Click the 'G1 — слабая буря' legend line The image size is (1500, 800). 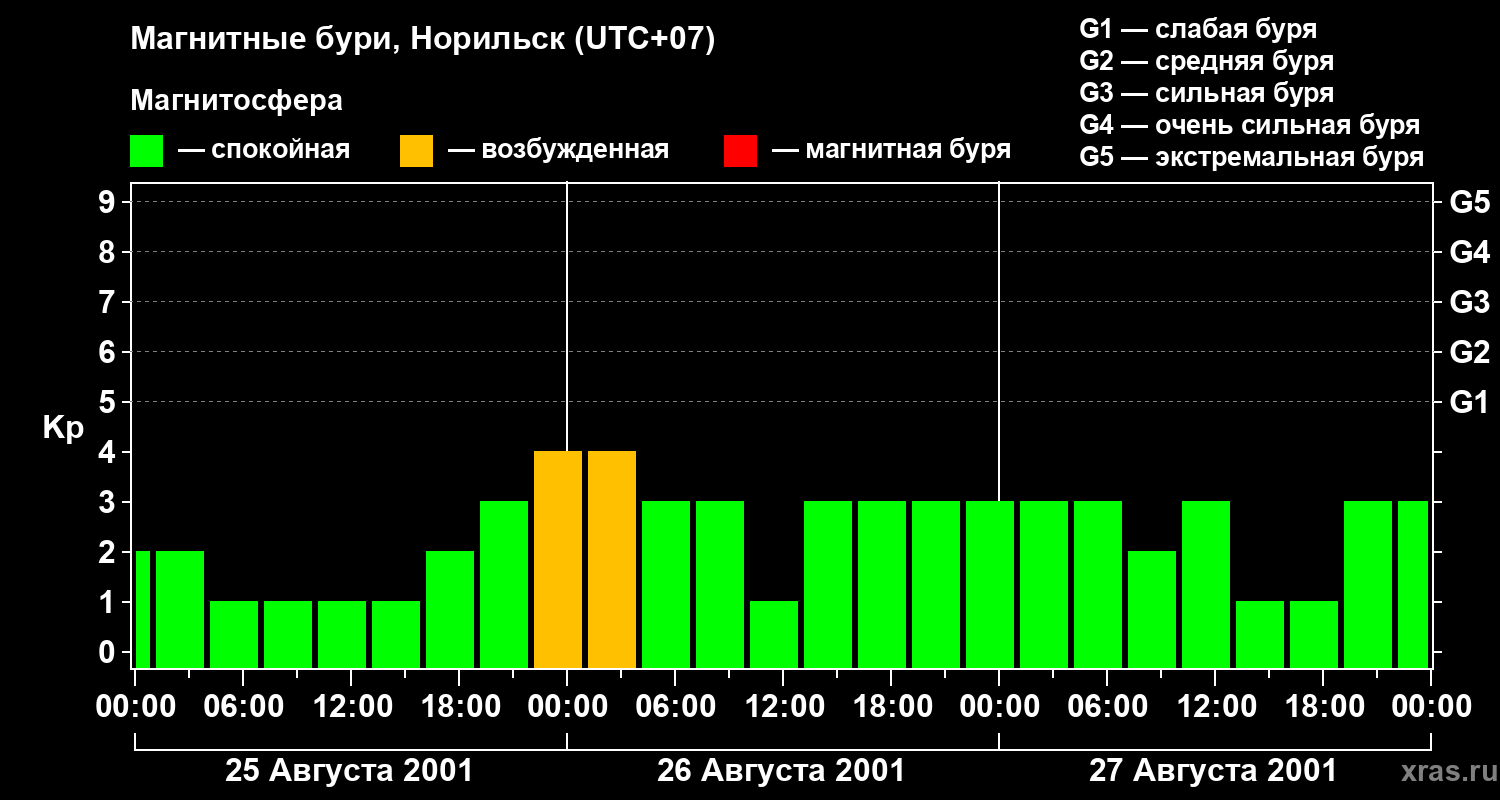1198,29
